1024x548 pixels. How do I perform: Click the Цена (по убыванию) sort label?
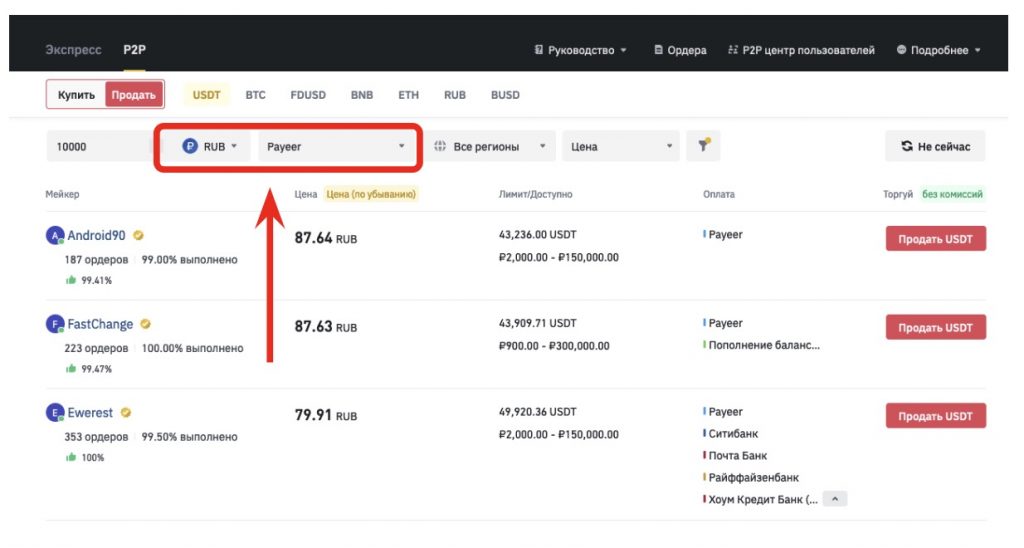[x=371, y=194]
